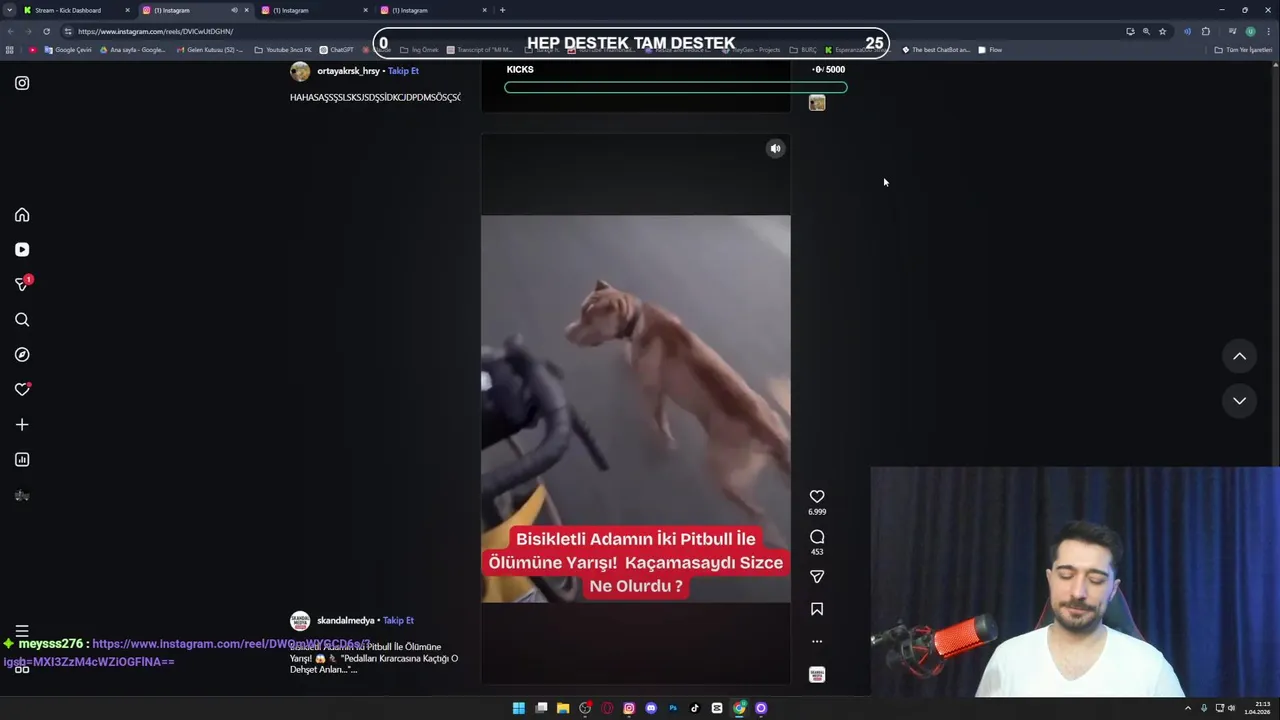Viewport: 1280px width, 720px height.
Task: Open Instagram direct messages
Action: point(22,285)
